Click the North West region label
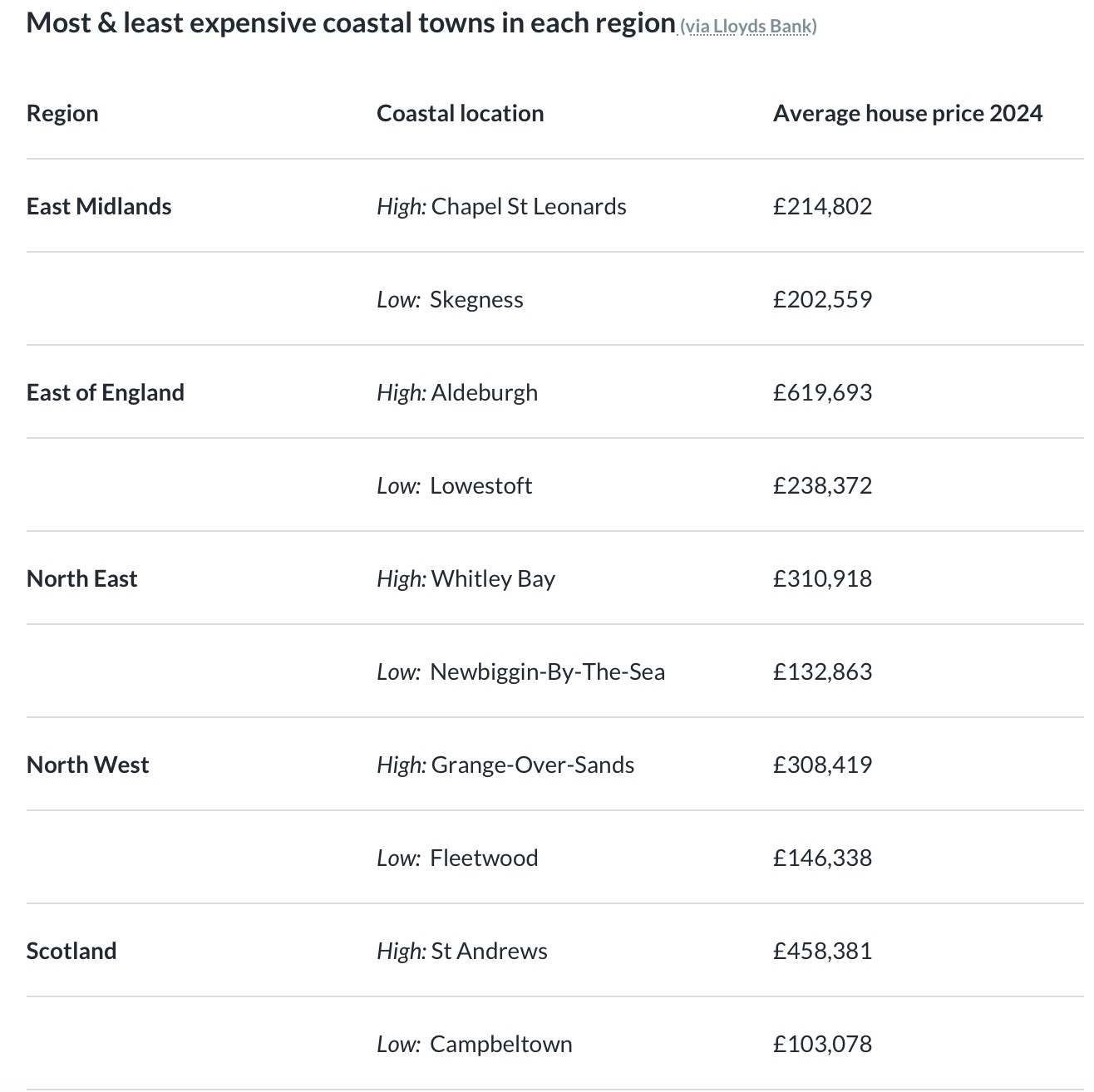The image size is (1094, 1092). [87, 765]
